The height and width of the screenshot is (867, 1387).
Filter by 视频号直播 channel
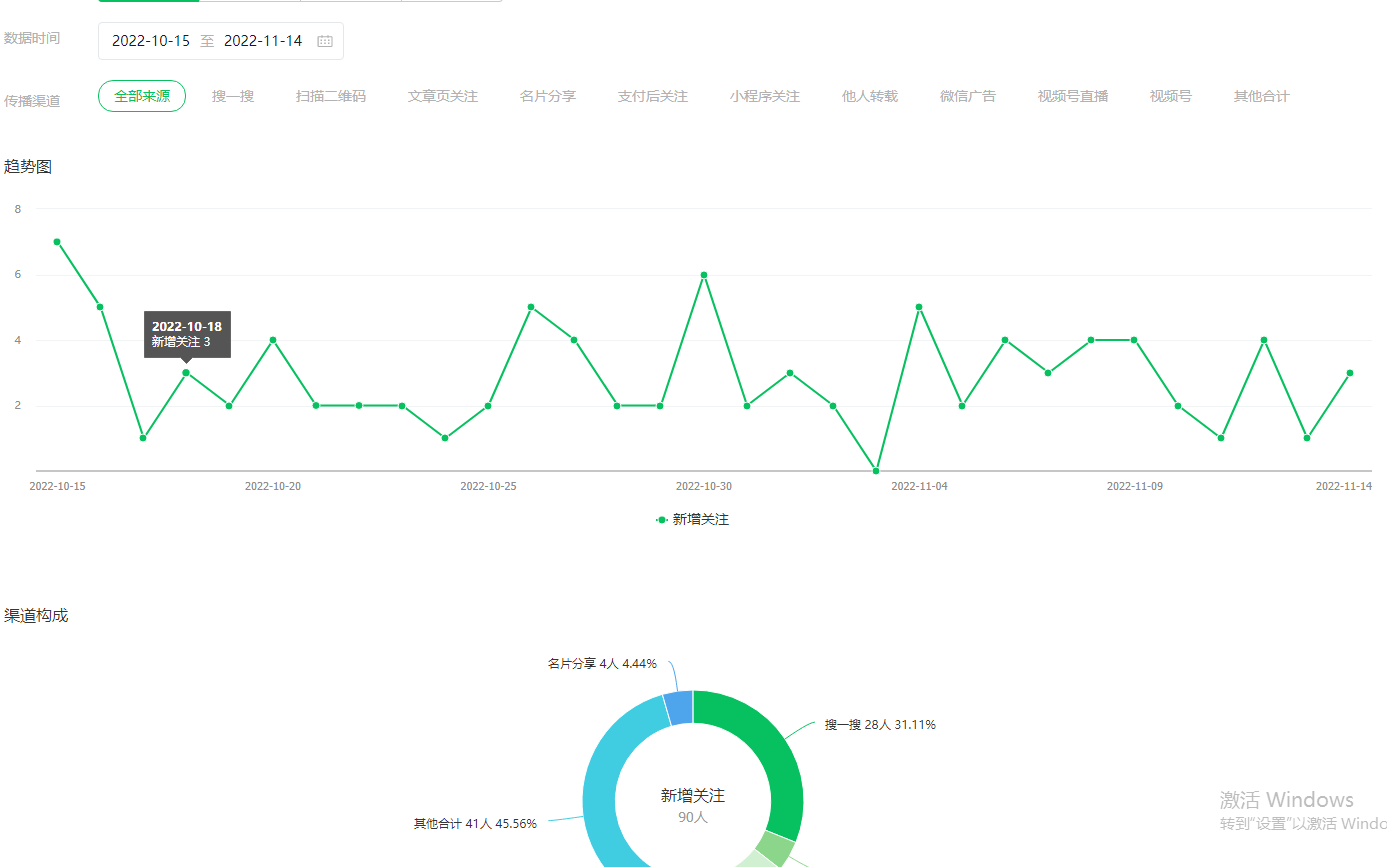[1073, 96]
